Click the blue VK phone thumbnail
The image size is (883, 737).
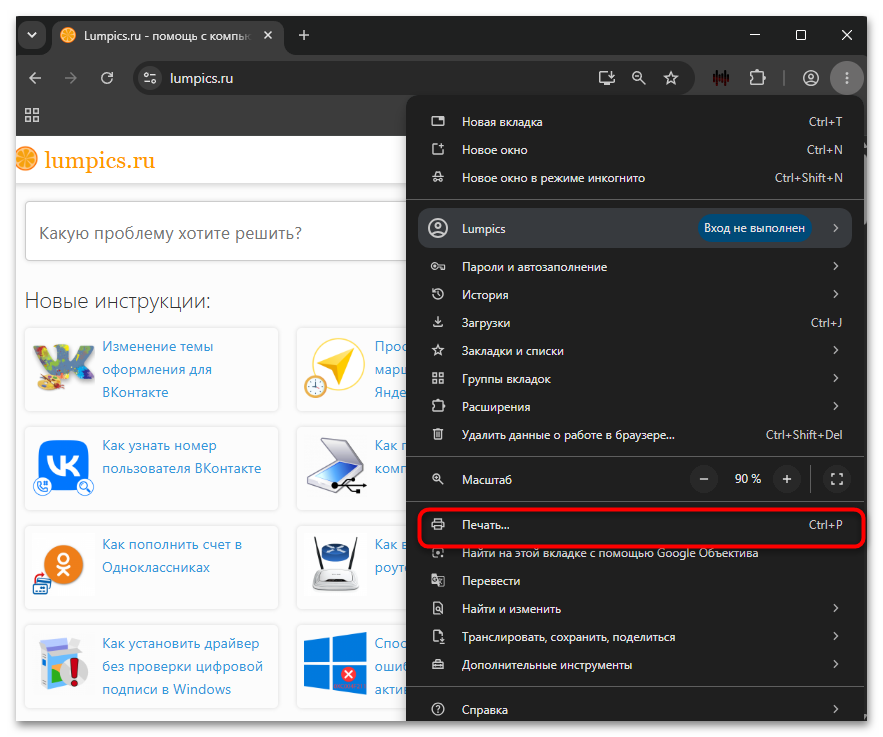[x=63, y=467]
